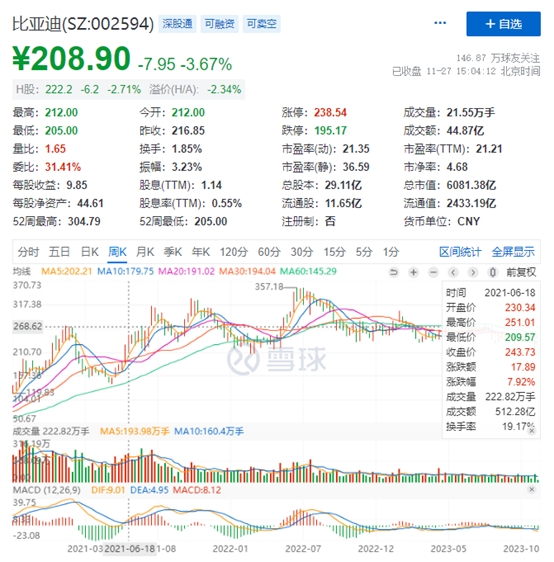Switch to the 5分 chart tab
Viewport: 554px width, 562px height.
(x=364, y=252)
